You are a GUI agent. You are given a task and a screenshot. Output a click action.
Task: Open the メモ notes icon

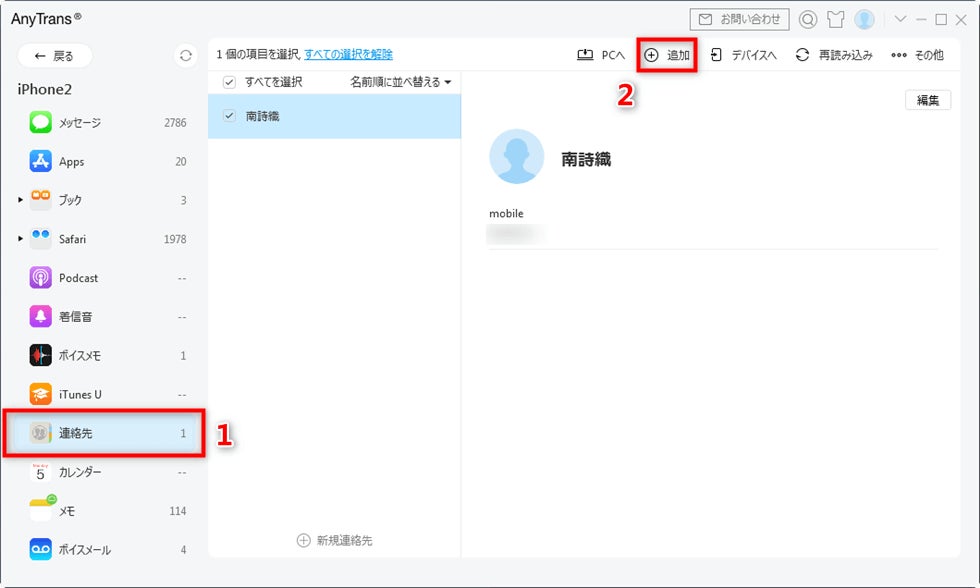pos(42,509)
